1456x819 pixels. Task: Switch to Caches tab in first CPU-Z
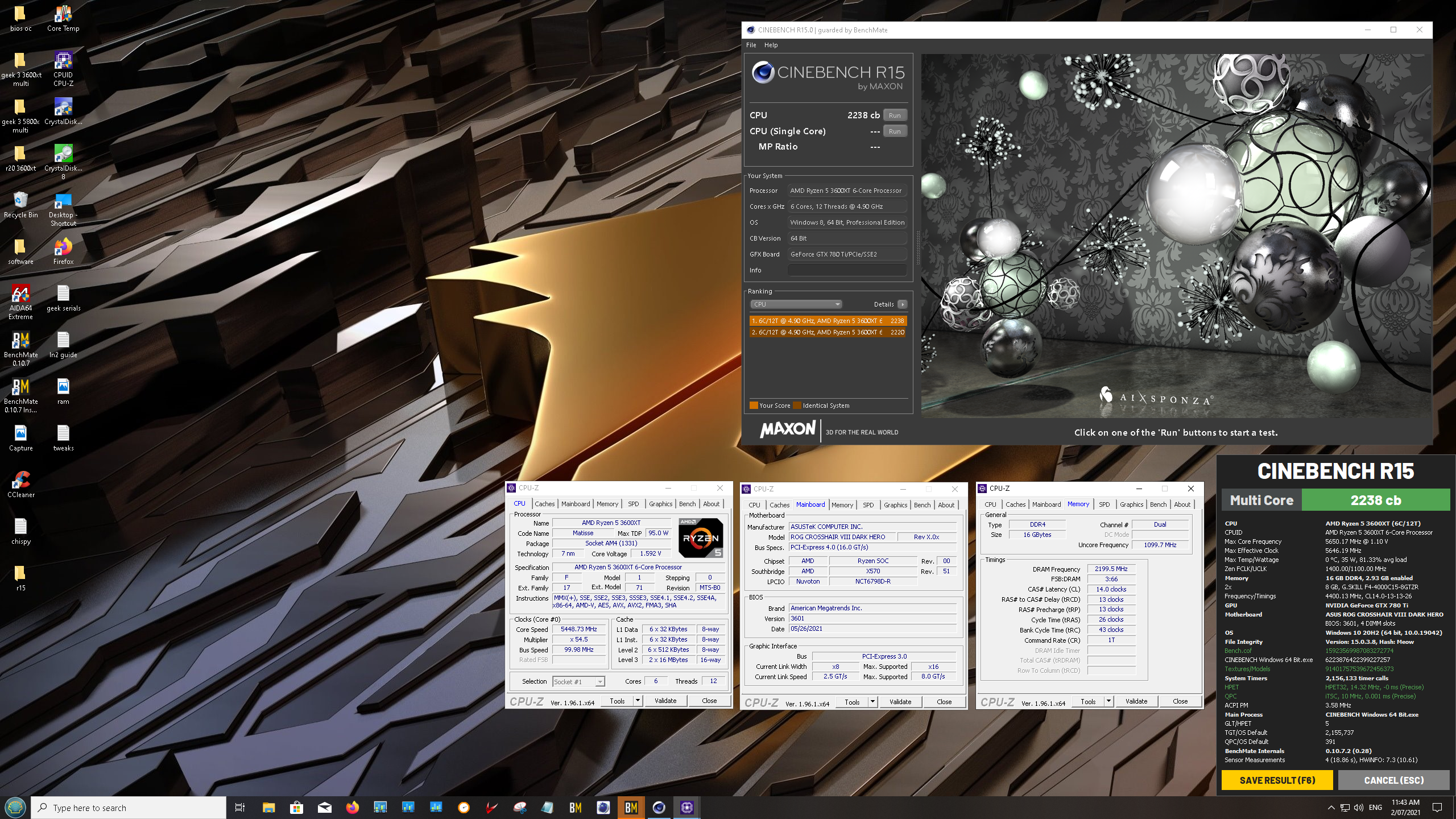coord(544,504)
